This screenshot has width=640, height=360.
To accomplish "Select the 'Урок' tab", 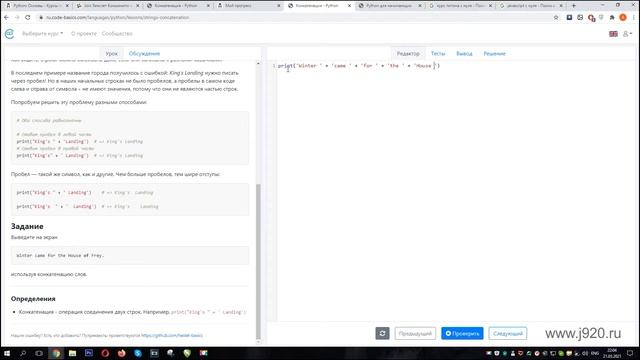I will [111, 53].
